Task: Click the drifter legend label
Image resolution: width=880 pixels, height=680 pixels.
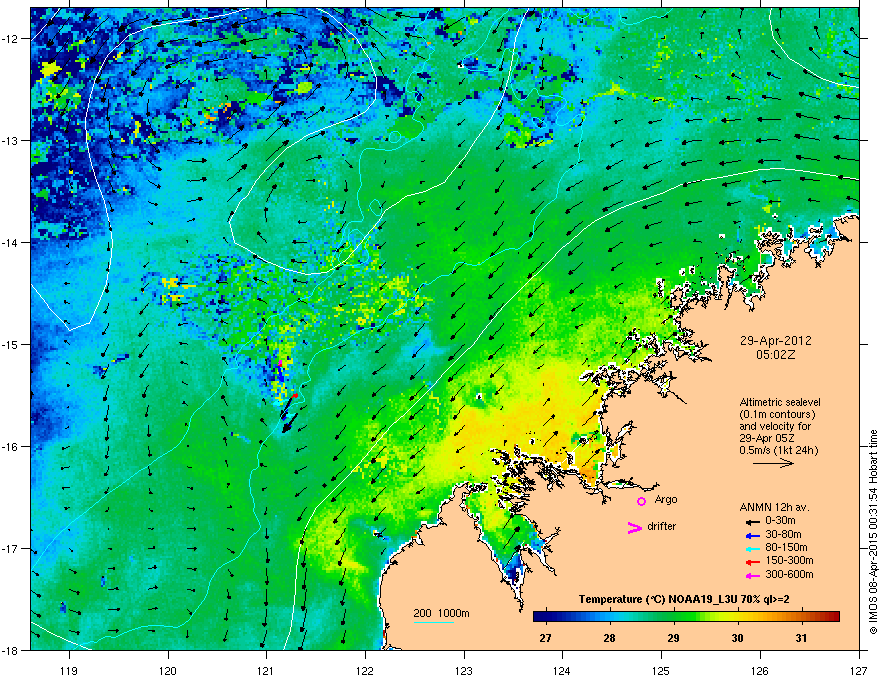Action: 662,526
